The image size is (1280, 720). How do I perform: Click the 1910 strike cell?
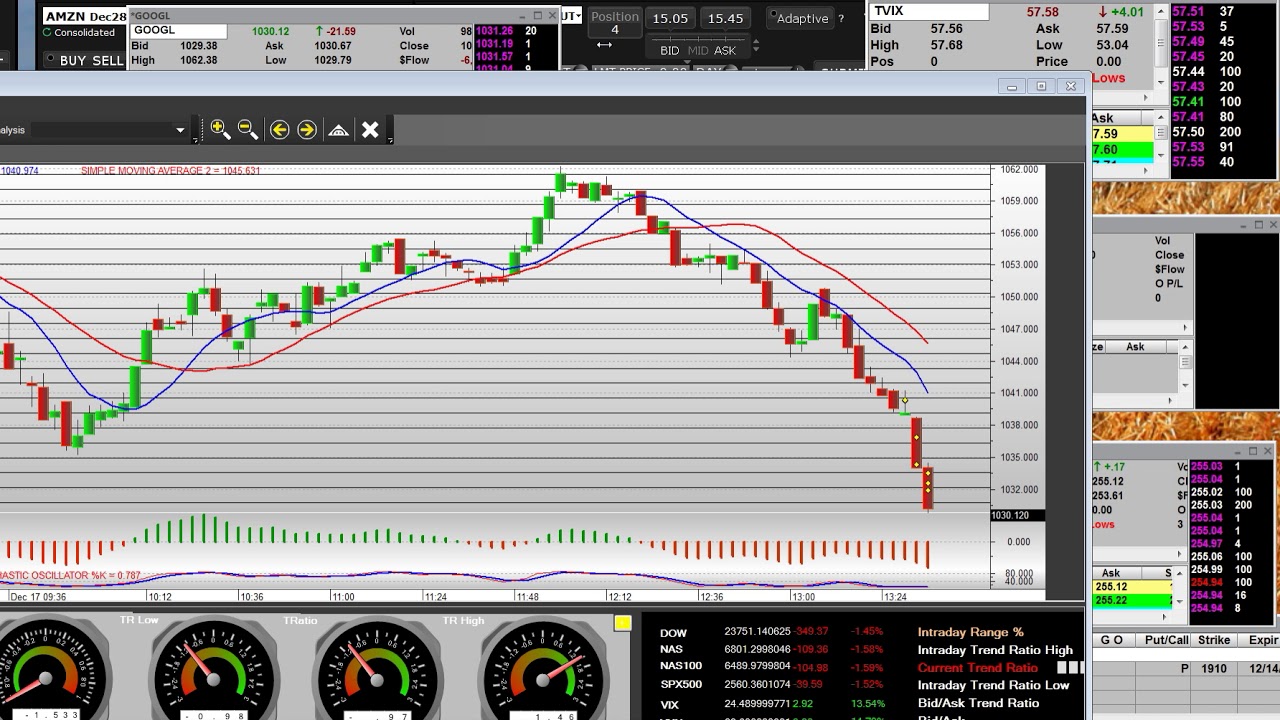click(x=1214, y=668)
